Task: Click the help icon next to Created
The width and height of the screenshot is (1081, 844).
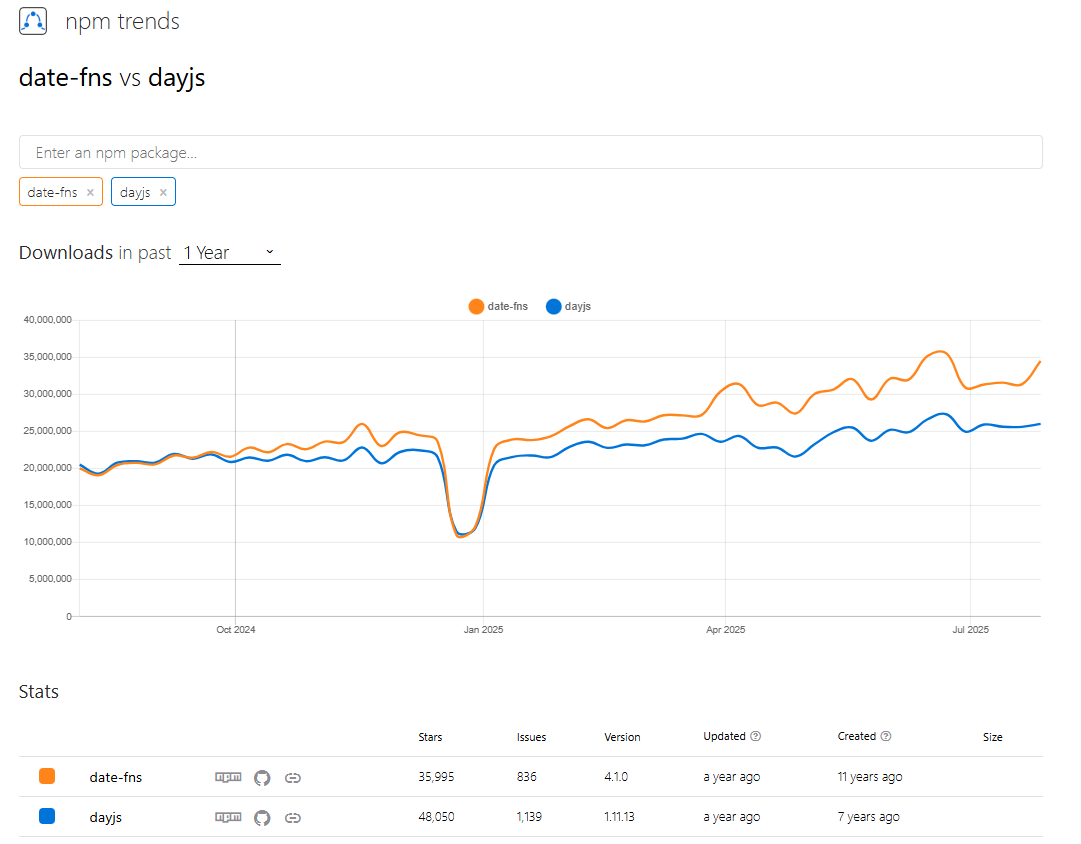Action: [886, 736]
